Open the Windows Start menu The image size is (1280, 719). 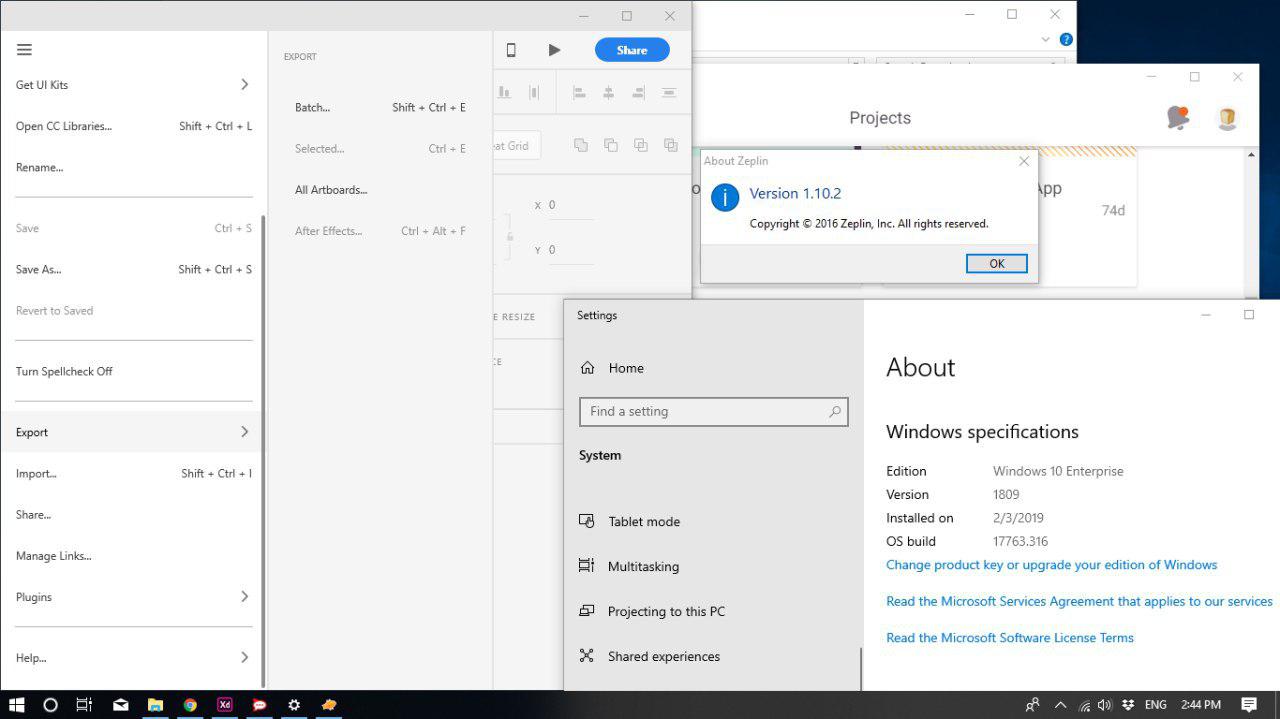(17, 705)
